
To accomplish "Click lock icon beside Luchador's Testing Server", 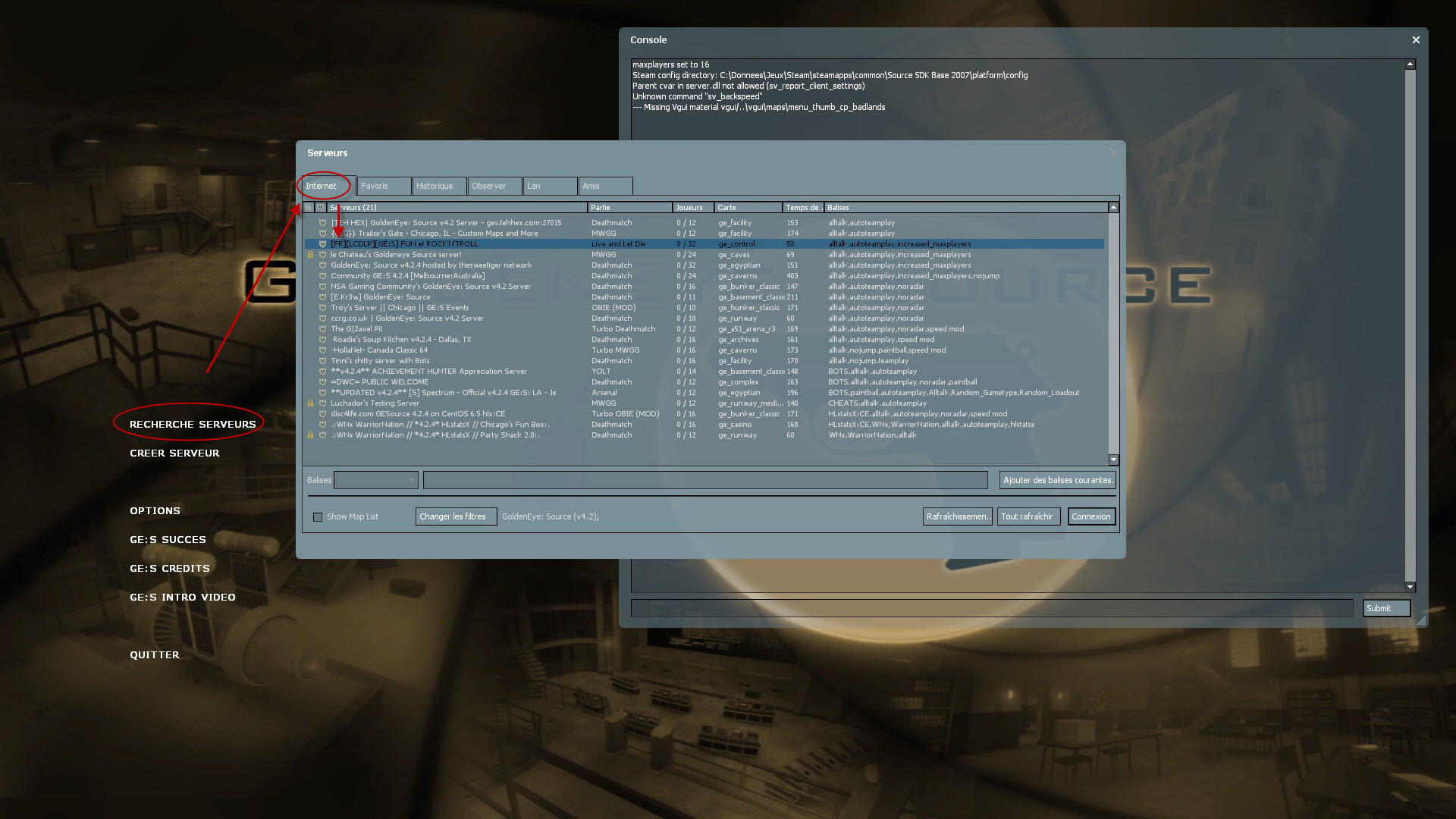I will (x=310, y=403).
